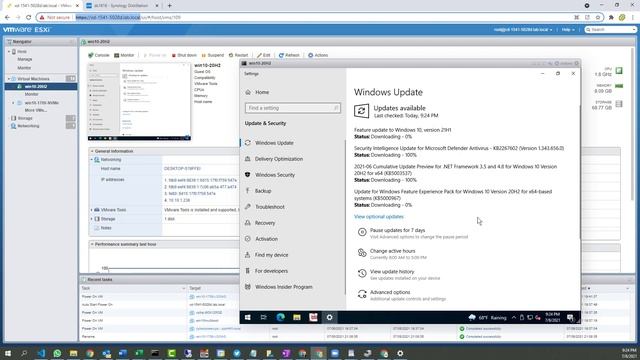Open notification center in VM taskbar
Image resolution: width=640 pixels, height=360 pixels.
pos(570,317)
